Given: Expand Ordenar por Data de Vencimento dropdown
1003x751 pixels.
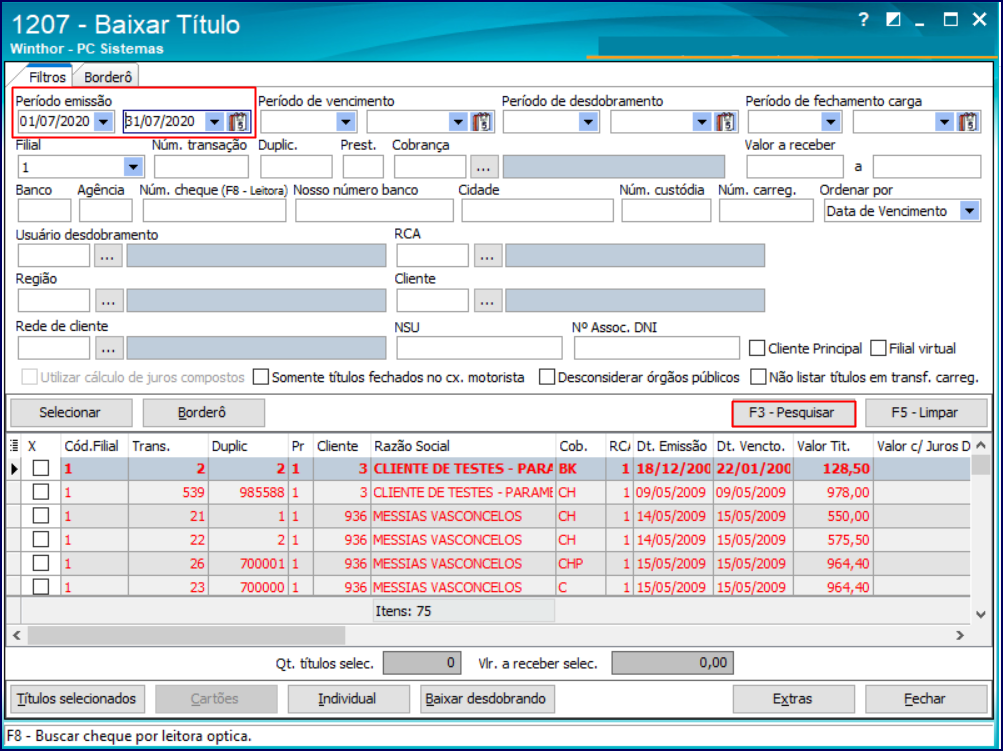Looking at the screenshot, I should (x=970, y=211).
